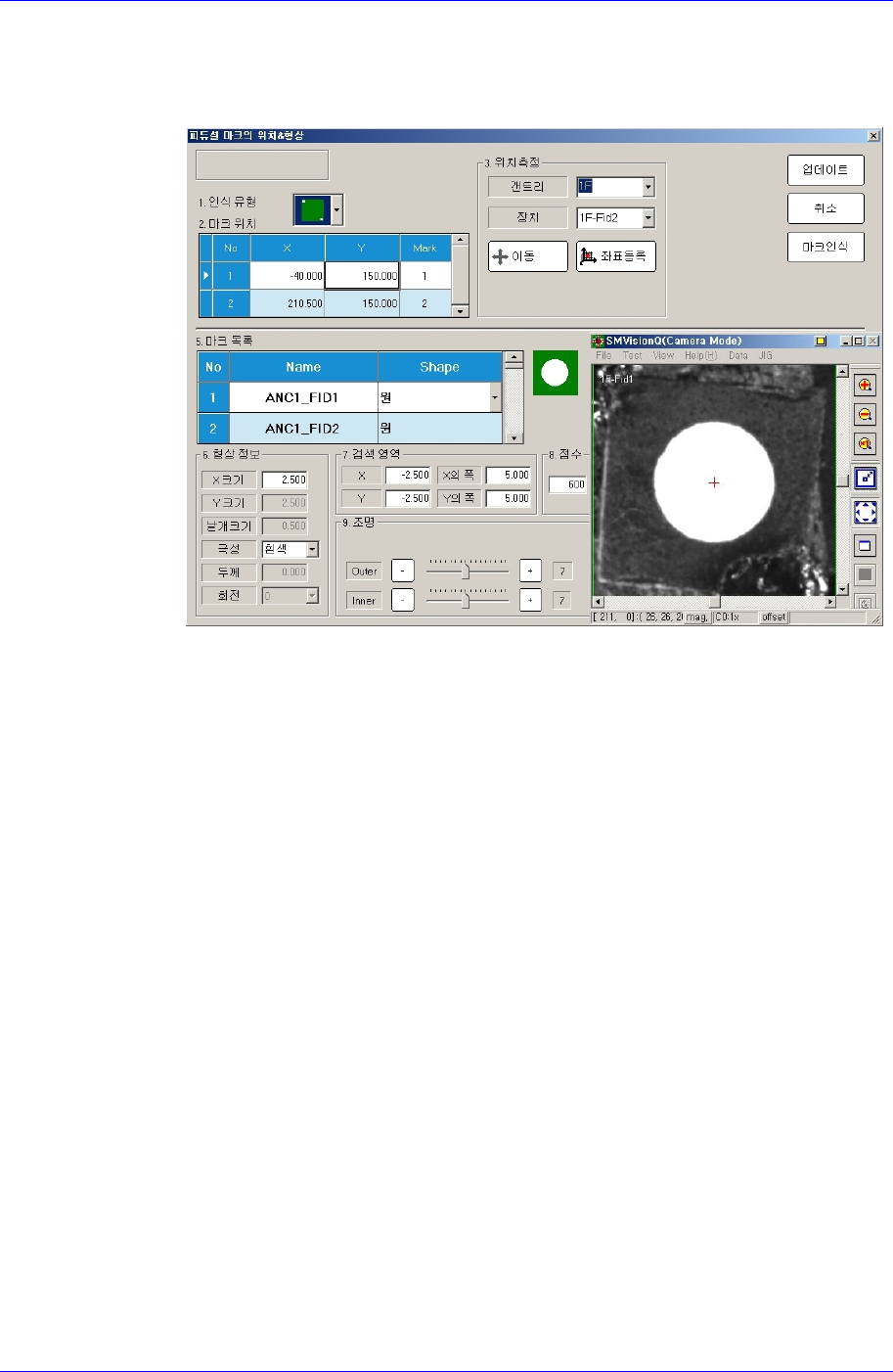The image size is (893, 1372).
Task: Click the SMVisionQ application icon in title bar
Action: point(599,341)
